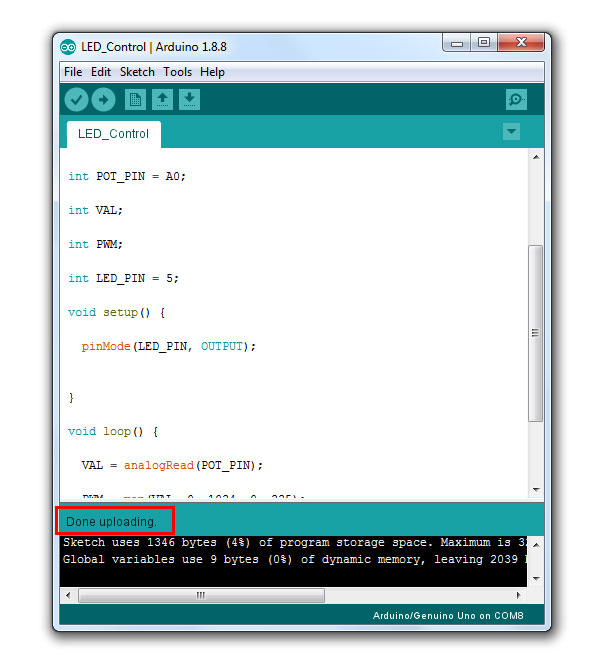
Task: Click 'Arduino/Genuino Uno on COM8' status text
Action: click(448, 616)
